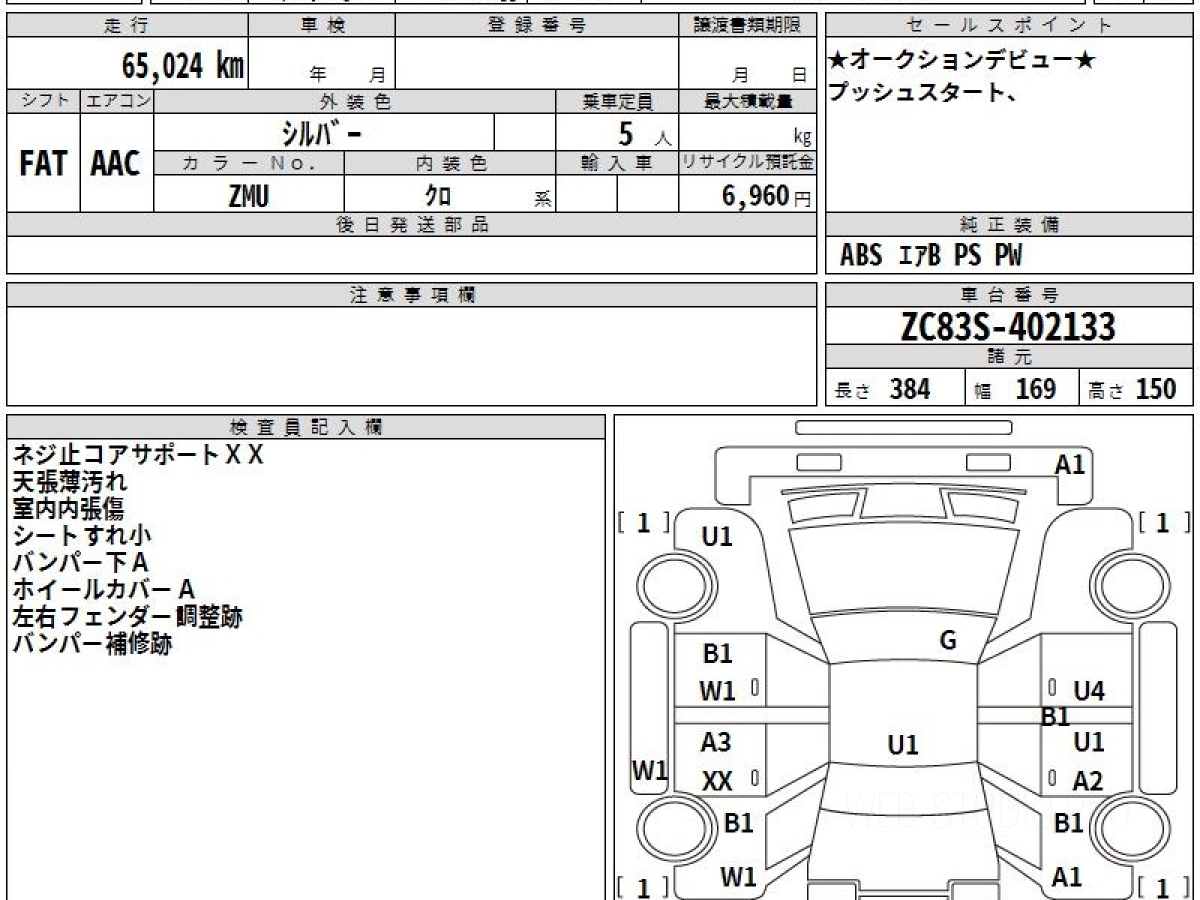Click the 諸元 header

pyautogui.click(x=1010, y=357)
